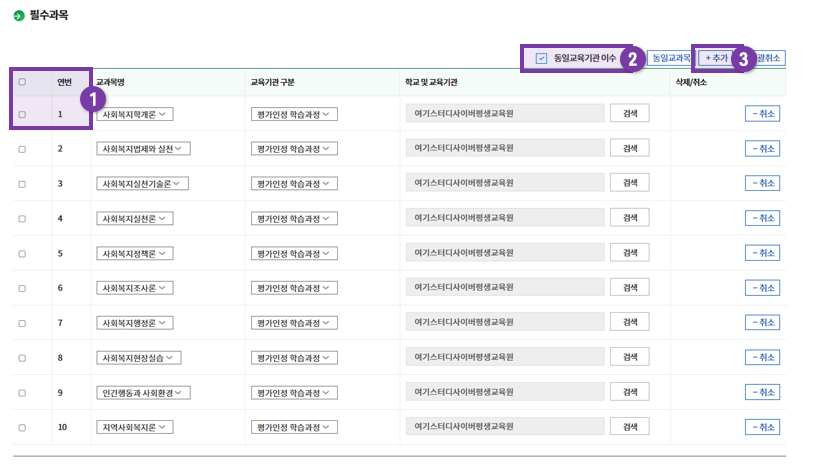Check the row 10 checkbox for 지역사회복지론
Image resolution: width=815 pixels, height=465 pixels.
click(22, 428)
